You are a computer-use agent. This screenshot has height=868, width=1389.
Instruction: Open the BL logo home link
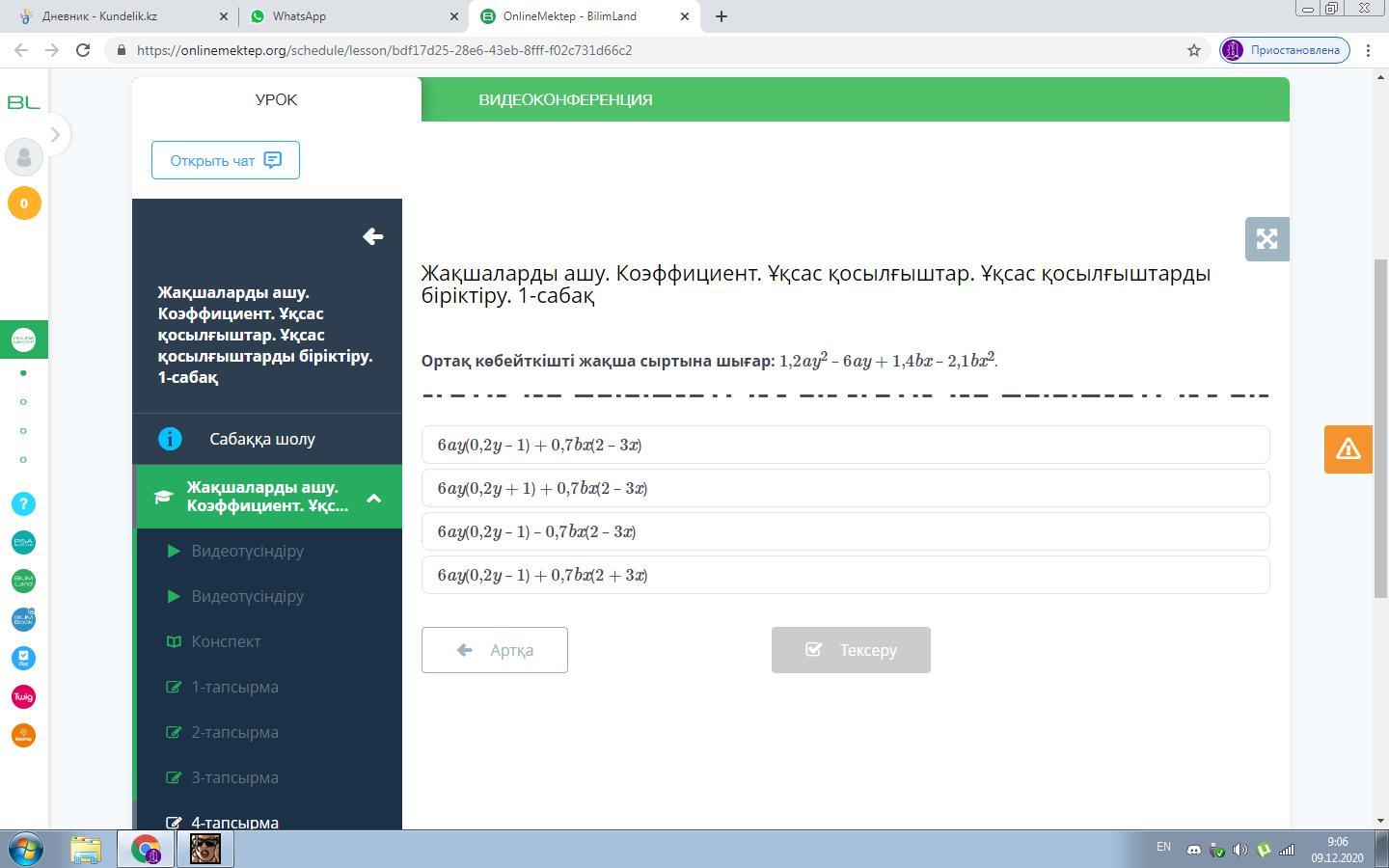click(23, 102)
